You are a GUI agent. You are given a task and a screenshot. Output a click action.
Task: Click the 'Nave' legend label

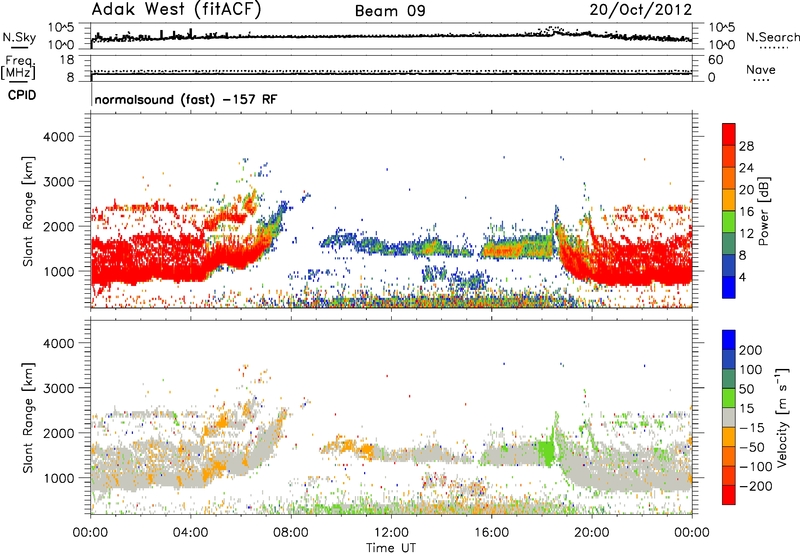(x=761, y=69)
